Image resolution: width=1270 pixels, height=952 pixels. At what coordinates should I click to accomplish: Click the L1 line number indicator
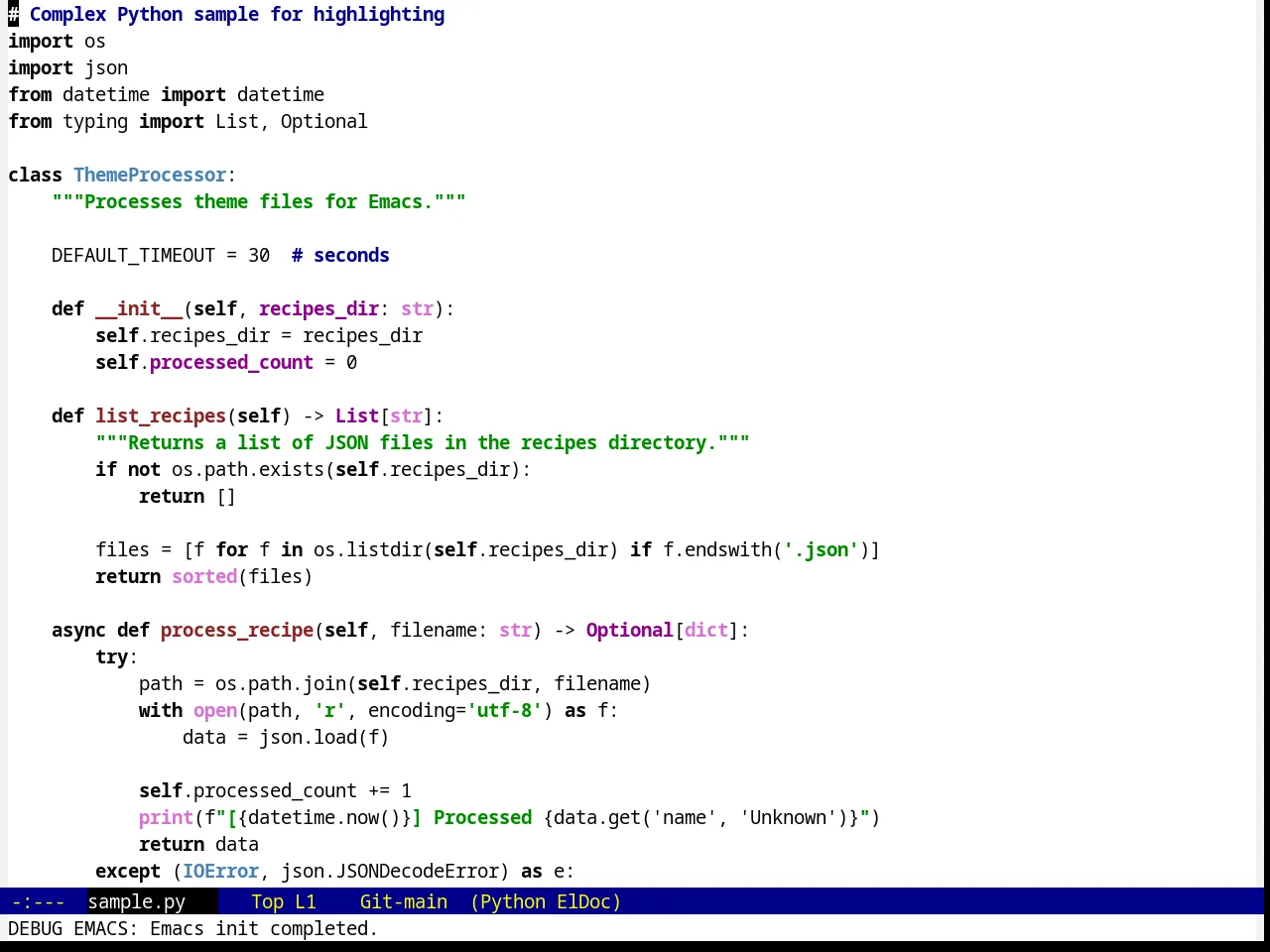click(306, 901)
